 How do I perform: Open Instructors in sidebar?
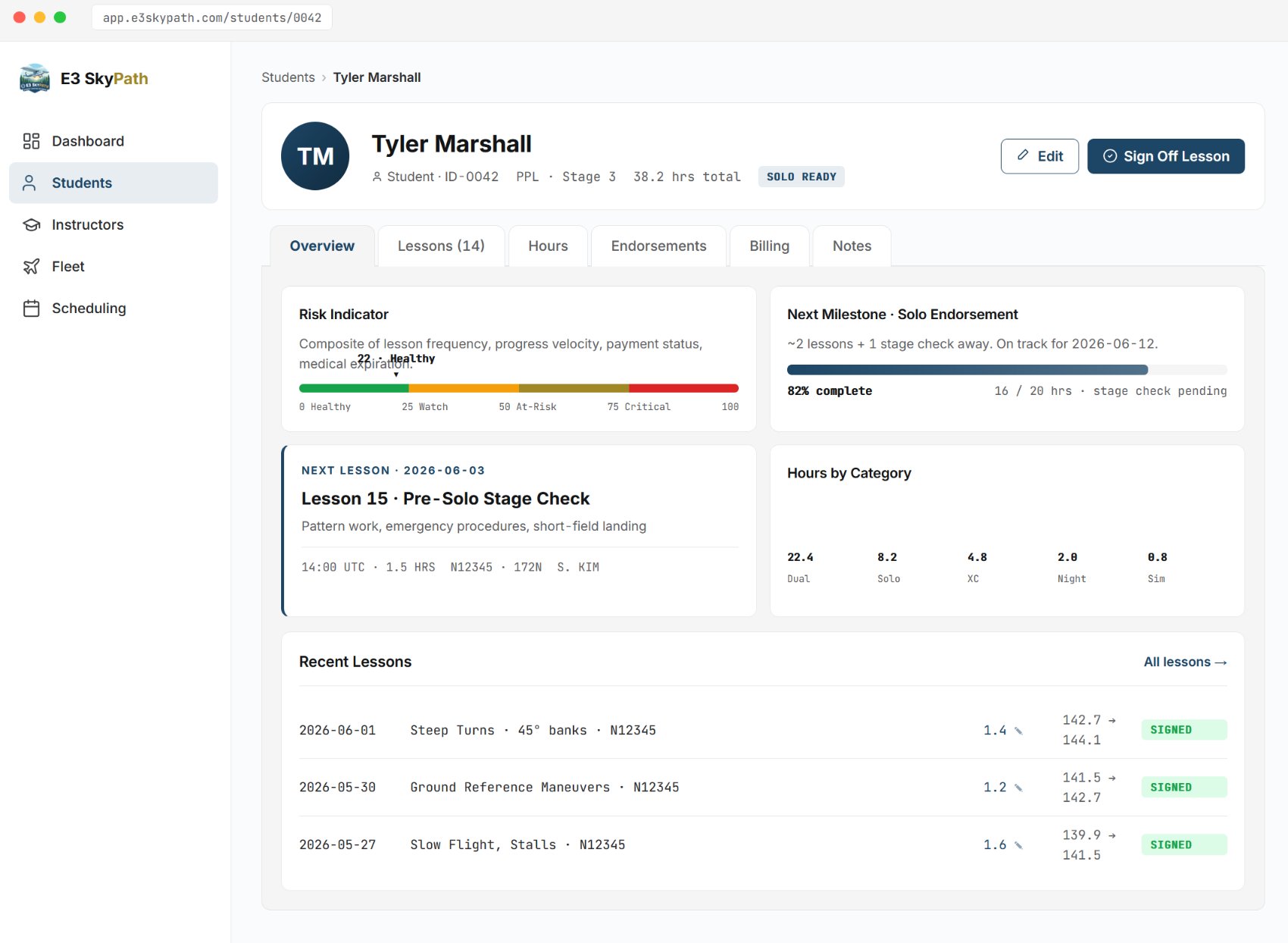click(x=114, y=224)
